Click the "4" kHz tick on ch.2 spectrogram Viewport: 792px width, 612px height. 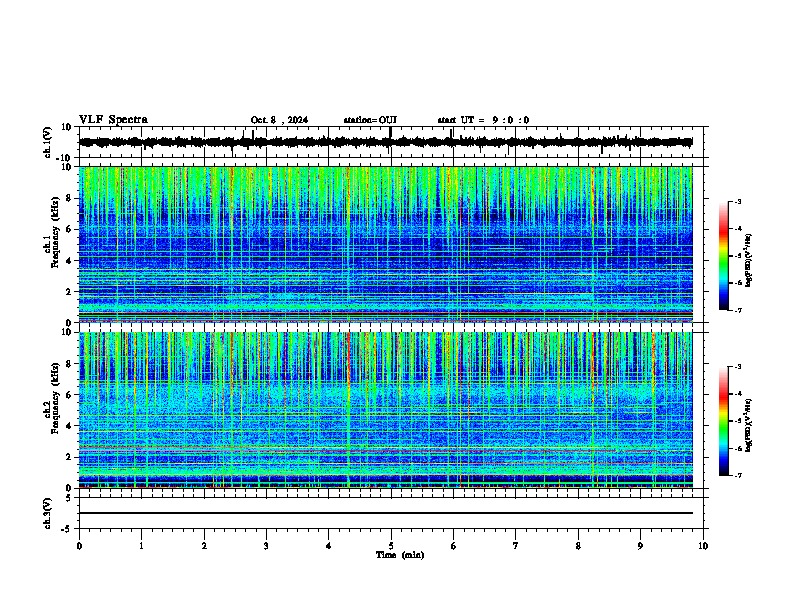click(x=70, y=426)
